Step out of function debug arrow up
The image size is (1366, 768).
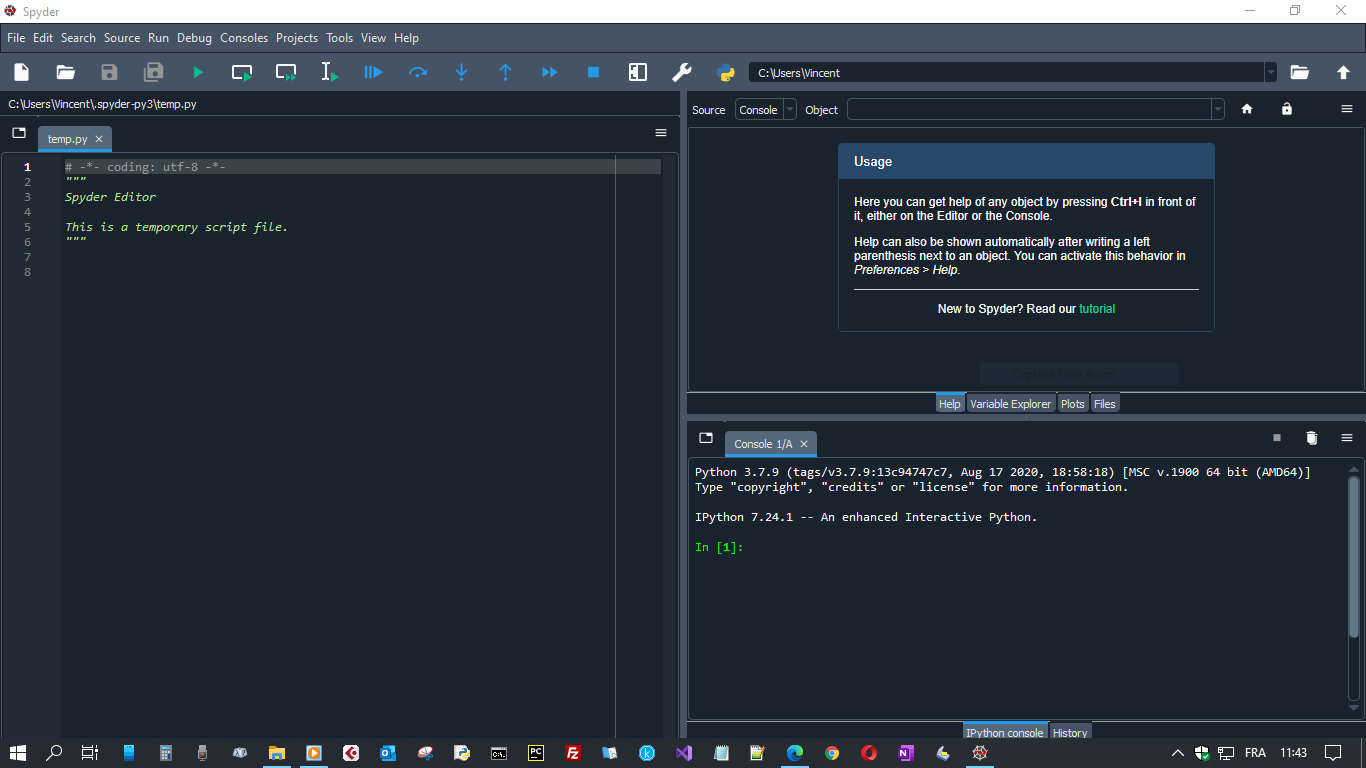tap(505, 72)
